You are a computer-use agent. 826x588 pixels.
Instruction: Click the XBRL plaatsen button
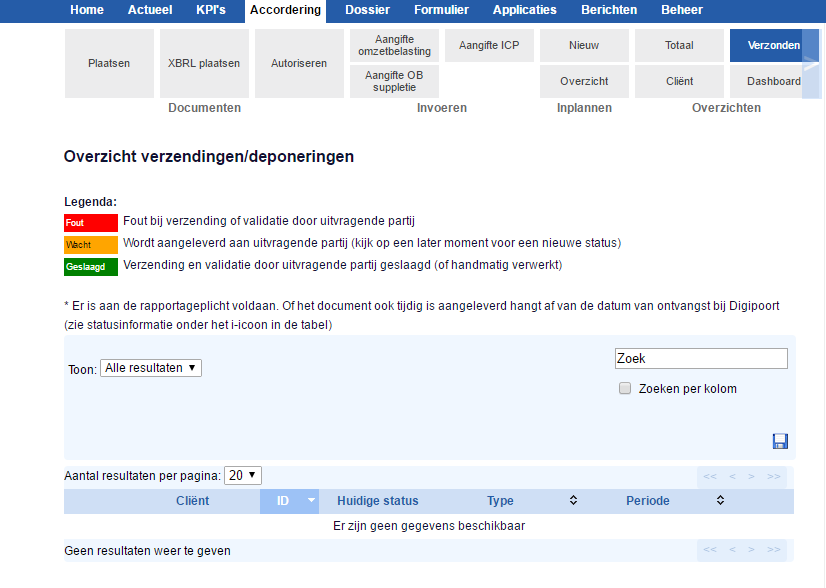pyautogui.click(x=204, y=63)
